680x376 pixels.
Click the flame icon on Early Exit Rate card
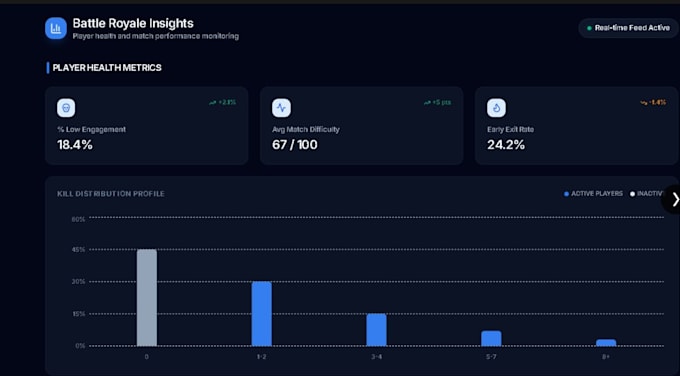496,108
